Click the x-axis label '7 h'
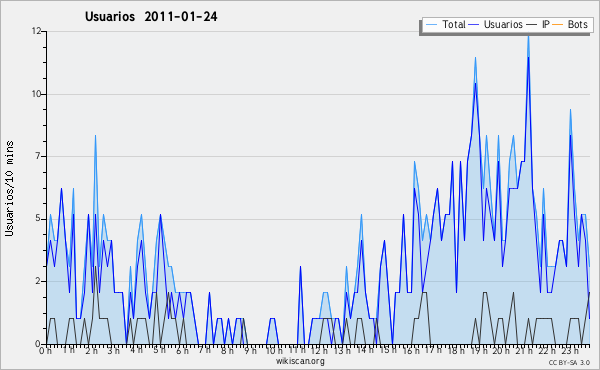600x370 pixels. click(x=204, y=350)
